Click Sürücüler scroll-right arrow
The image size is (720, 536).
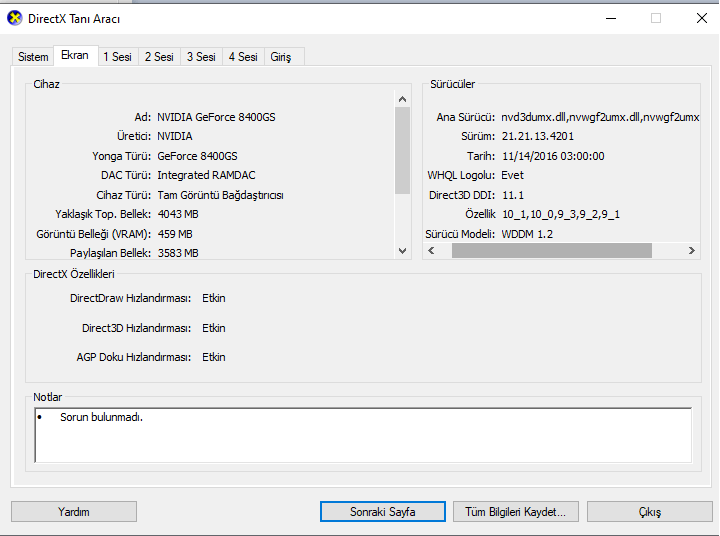(692, 251)
